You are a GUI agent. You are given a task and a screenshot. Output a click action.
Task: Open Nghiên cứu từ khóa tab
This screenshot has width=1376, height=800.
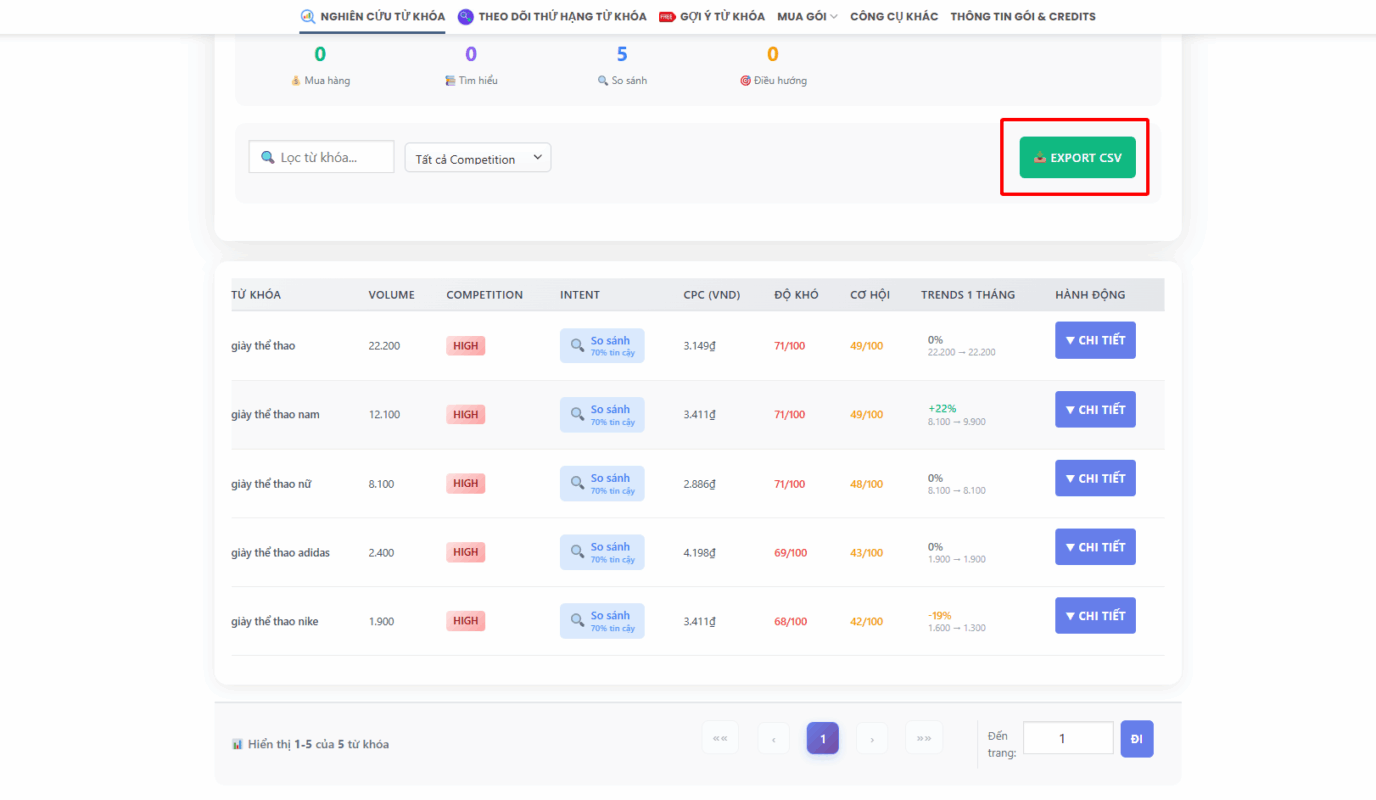tap(372, 16)
